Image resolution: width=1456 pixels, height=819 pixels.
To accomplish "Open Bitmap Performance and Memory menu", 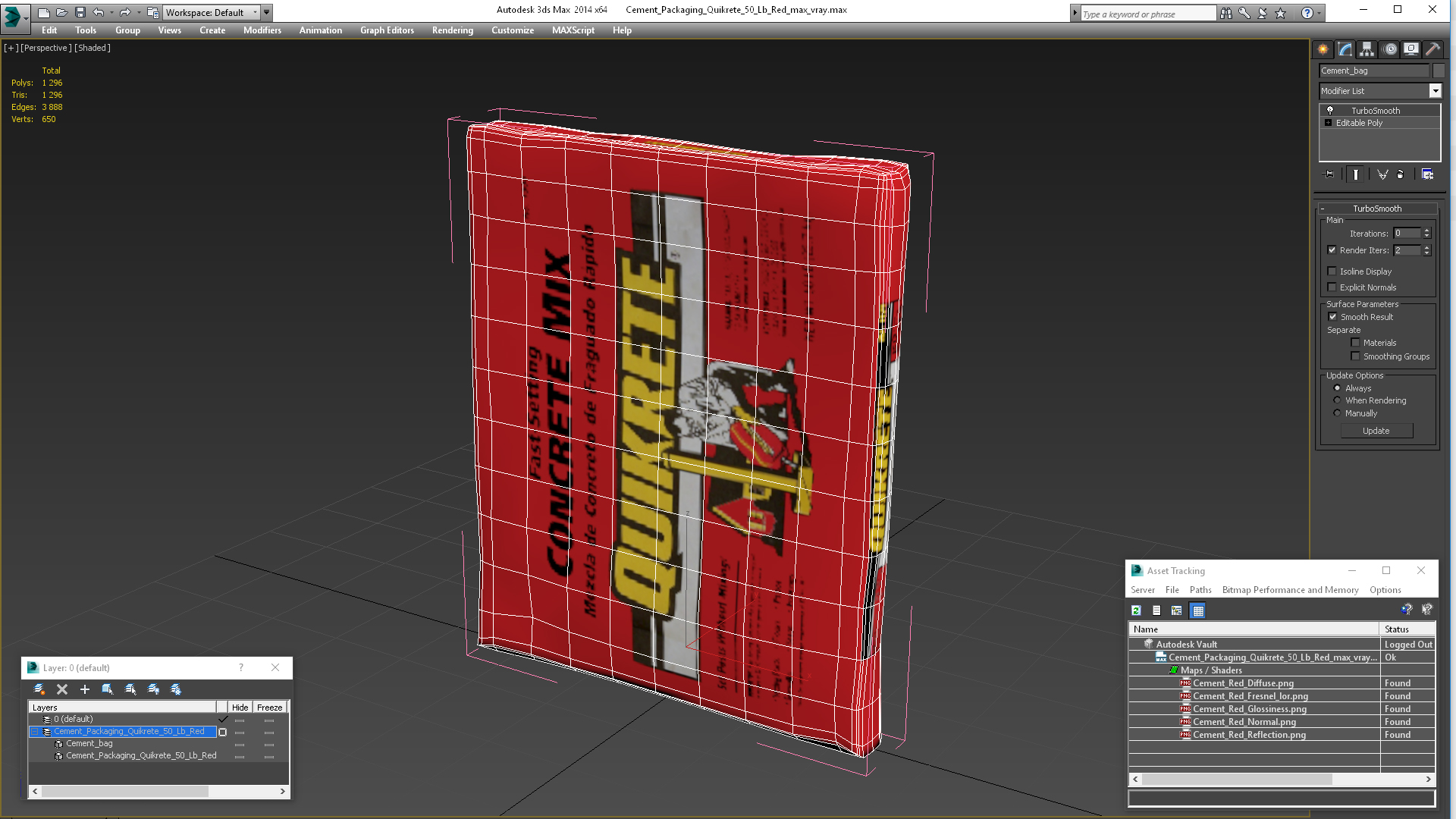I will [1290, 590].
